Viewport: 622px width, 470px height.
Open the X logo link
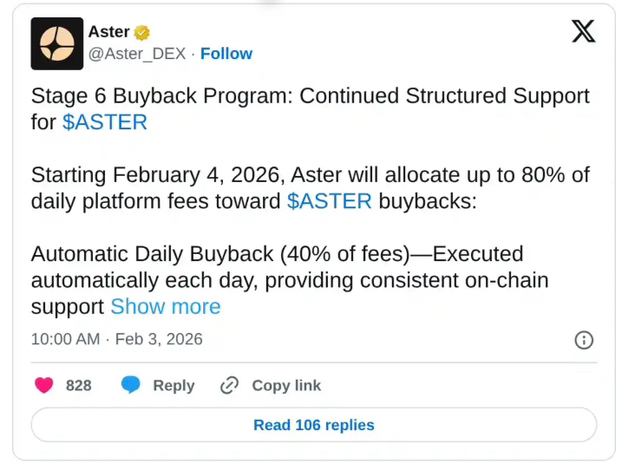(x=583, y=31)
